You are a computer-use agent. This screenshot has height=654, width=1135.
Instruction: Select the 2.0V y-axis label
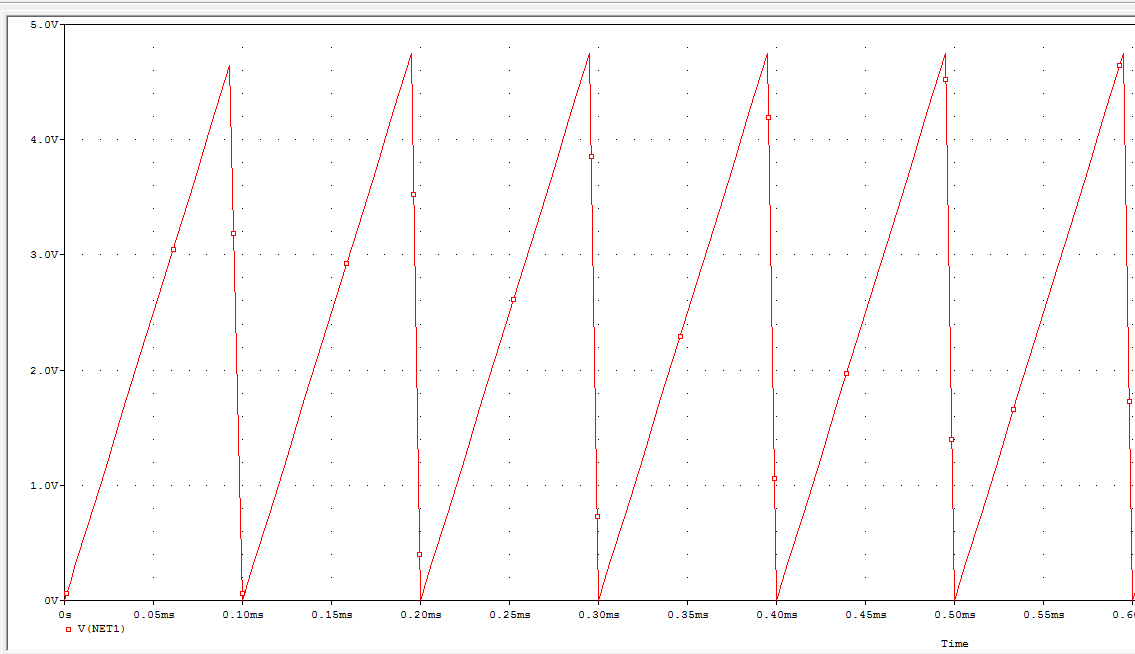coord(44,370)
